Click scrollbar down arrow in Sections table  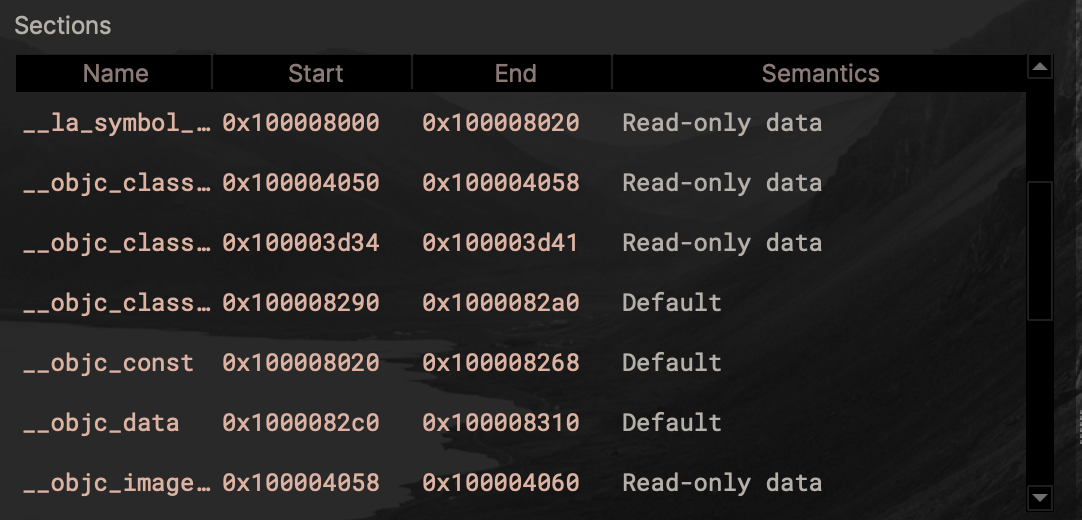(x=1039, y=496)
